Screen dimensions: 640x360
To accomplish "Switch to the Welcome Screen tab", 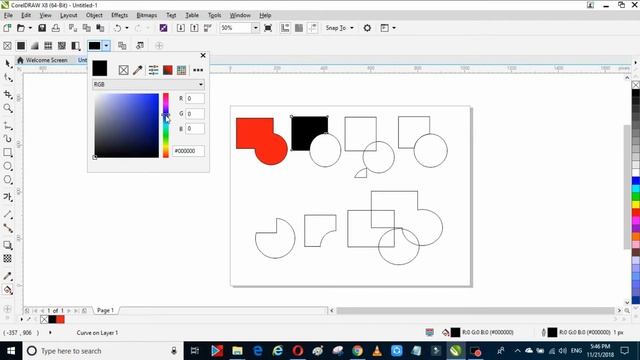I will (42, 60).
